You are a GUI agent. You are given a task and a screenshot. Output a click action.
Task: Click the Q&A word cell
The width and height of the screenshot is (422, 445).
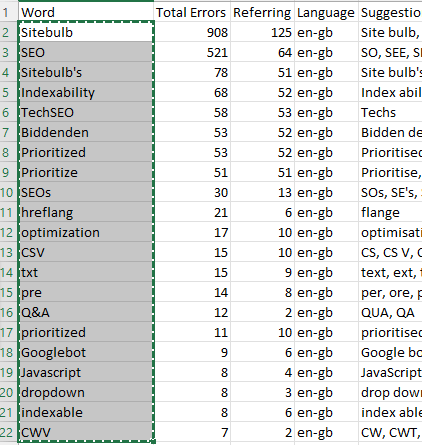click(x=86, y=312)
